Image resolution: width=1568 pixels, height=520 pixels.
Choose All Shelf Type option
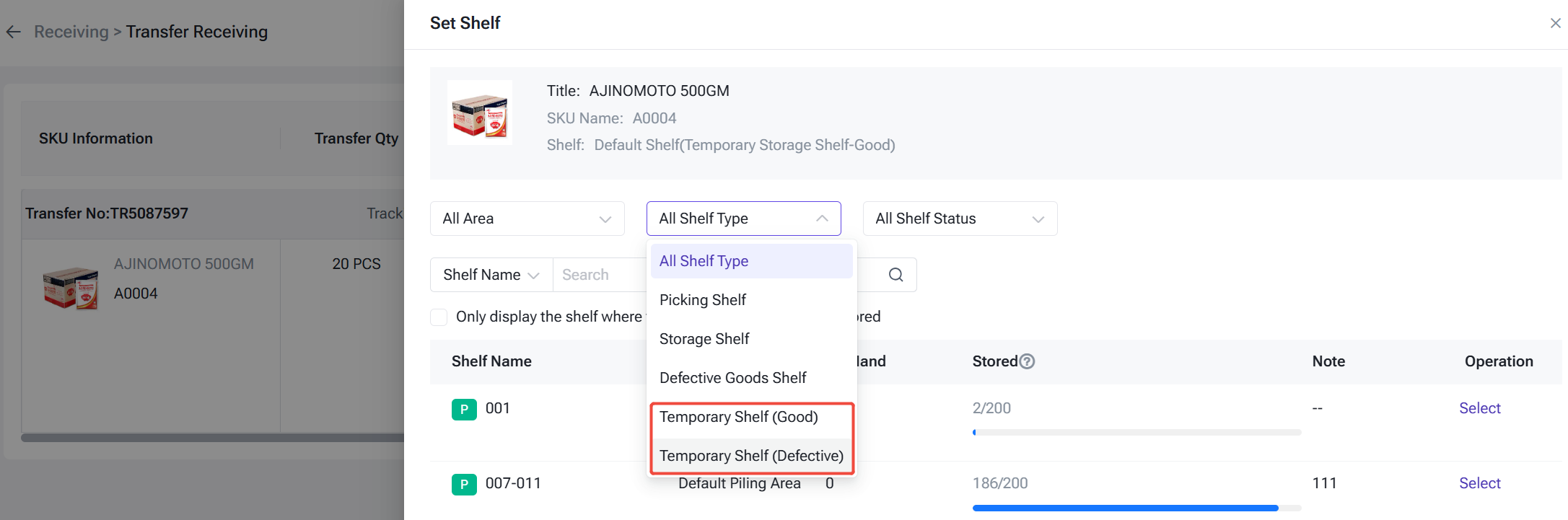[752, 261]
